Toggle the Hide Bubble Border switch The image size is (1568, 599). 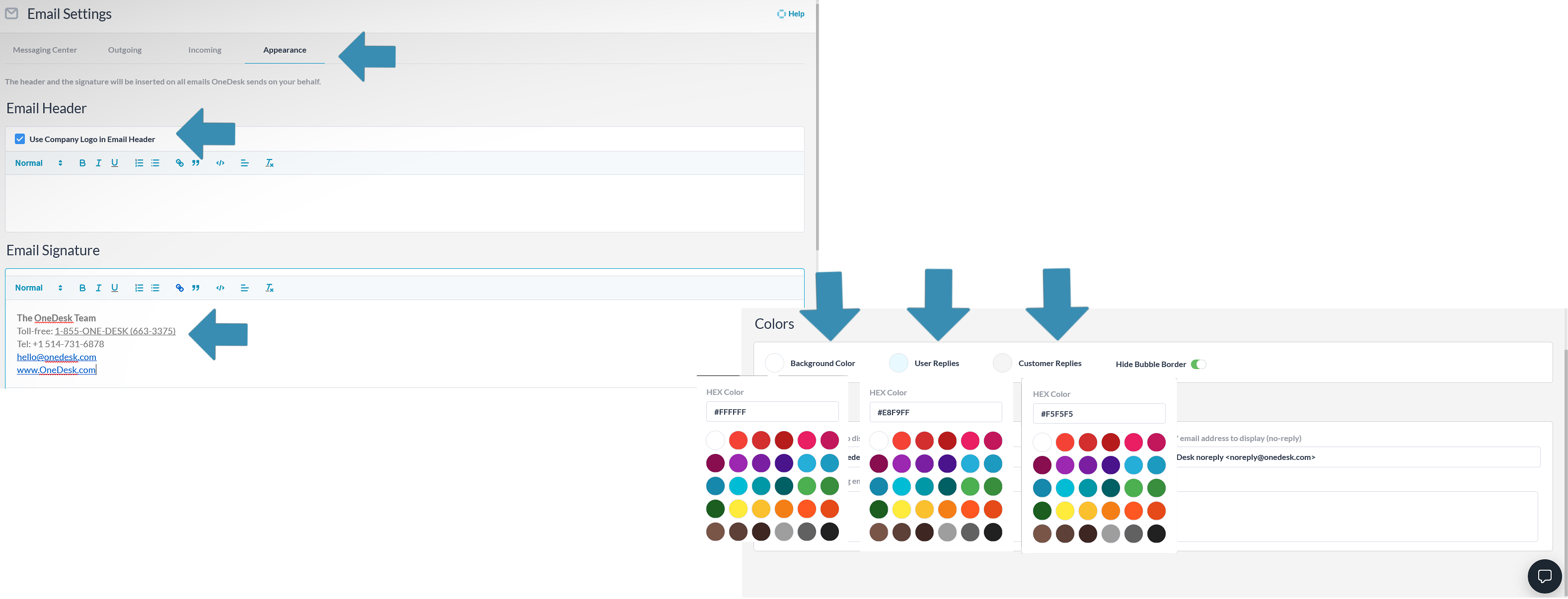(x=1198, y=365)
